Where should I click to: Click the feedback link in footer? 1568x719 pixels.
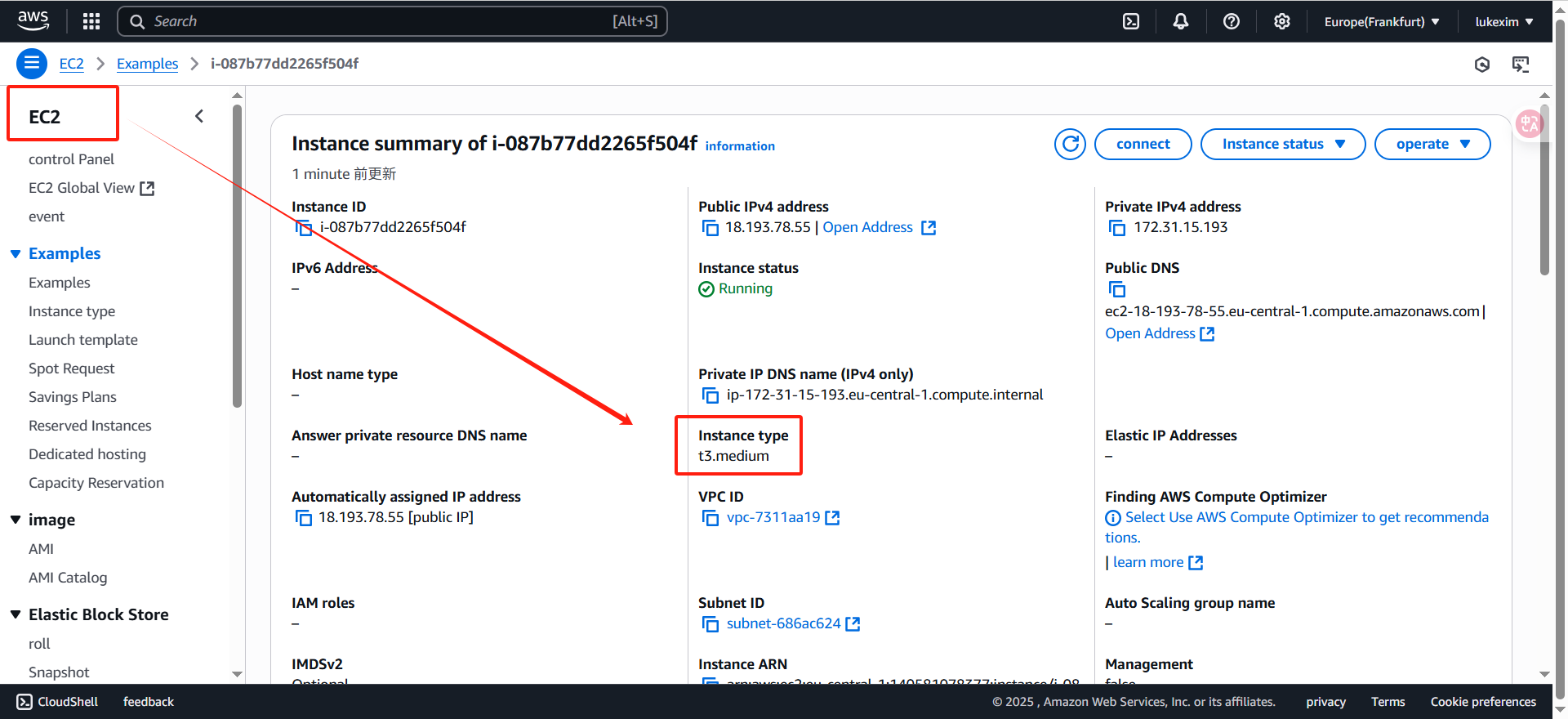coord(149,702)
